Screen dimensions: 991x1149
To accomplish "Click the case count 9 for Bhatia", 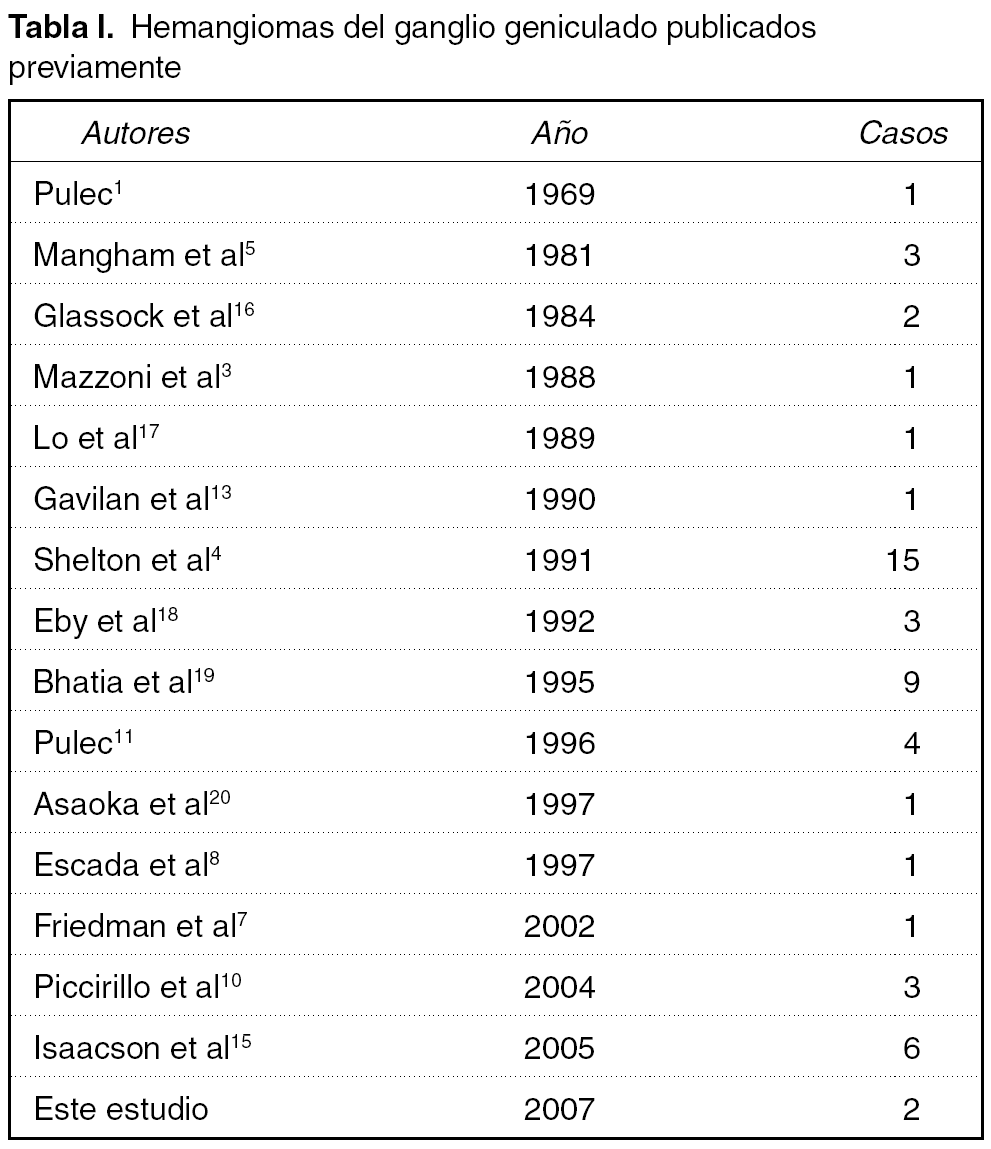I will tap(910, 682).
